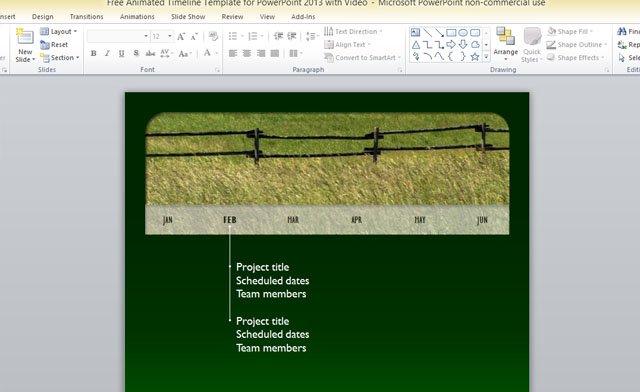Click the New Slide icon
This screenshot has height=392, width=640.
coord(25,37)
